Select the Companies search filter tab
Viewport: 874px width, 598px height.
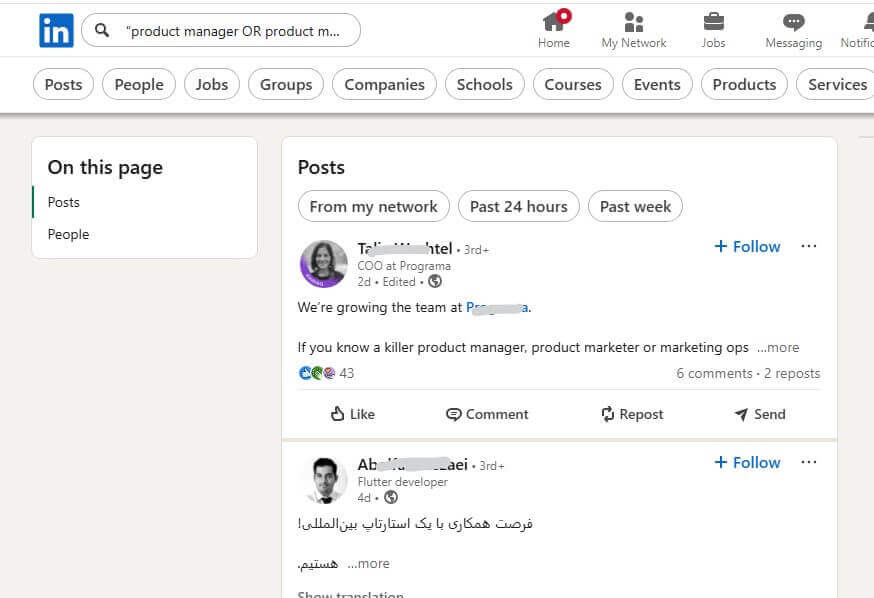[x=384, y=84]
